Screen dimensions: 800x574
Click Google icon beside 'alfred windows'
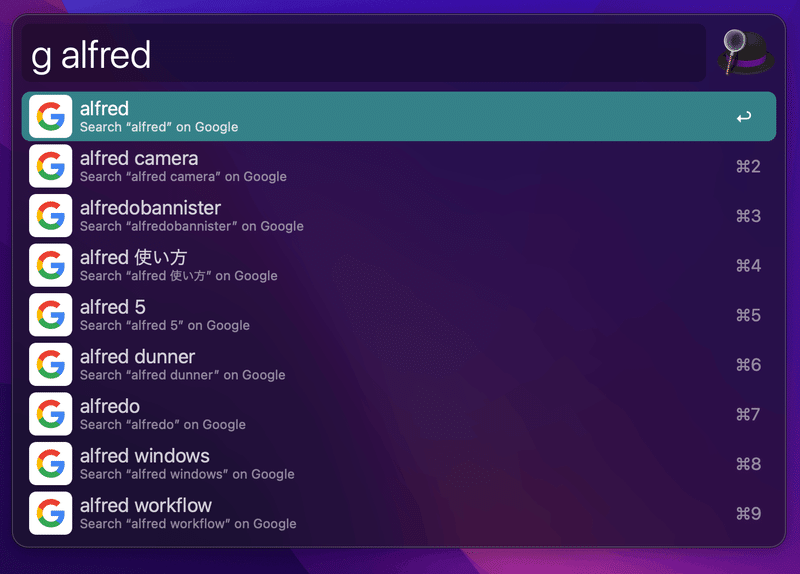coord(51,463)
